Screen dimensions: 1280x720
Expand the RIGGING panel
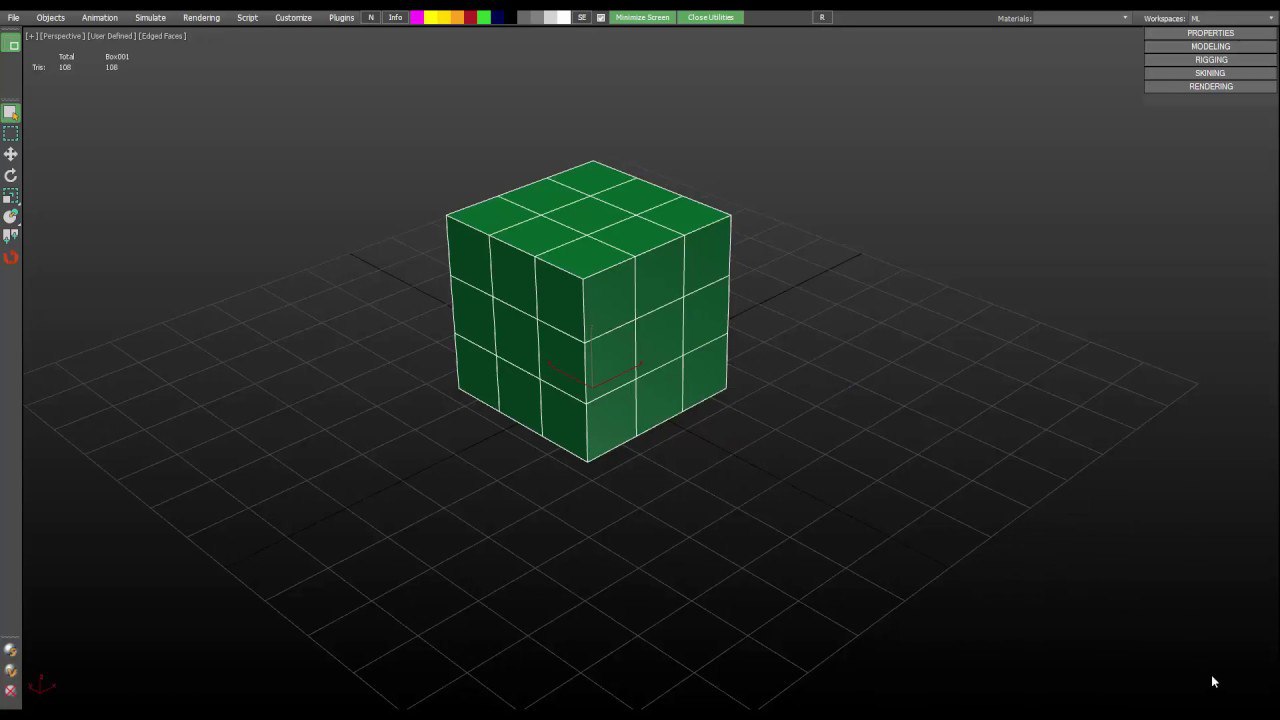tap(1210, 60)
